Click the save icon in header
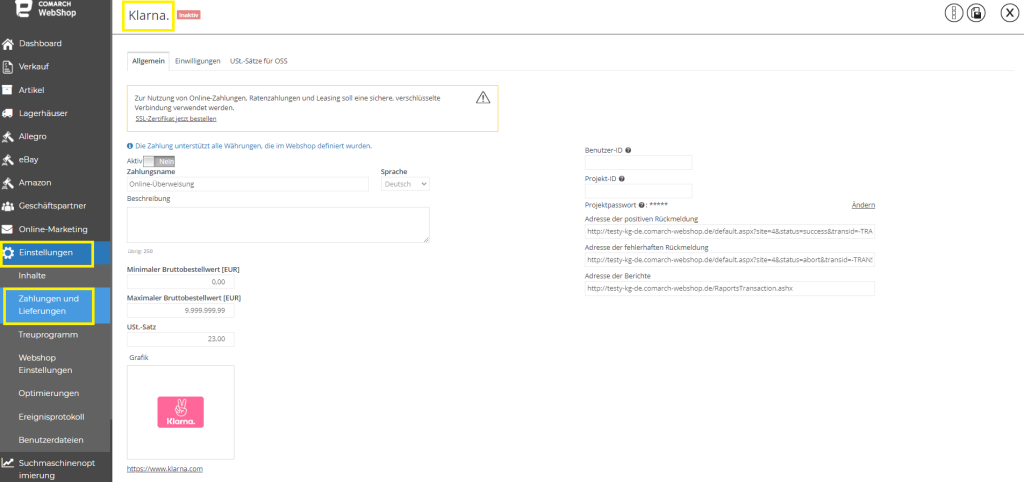The width and height of the screenshot is (1024, 482). coord(976,13)
